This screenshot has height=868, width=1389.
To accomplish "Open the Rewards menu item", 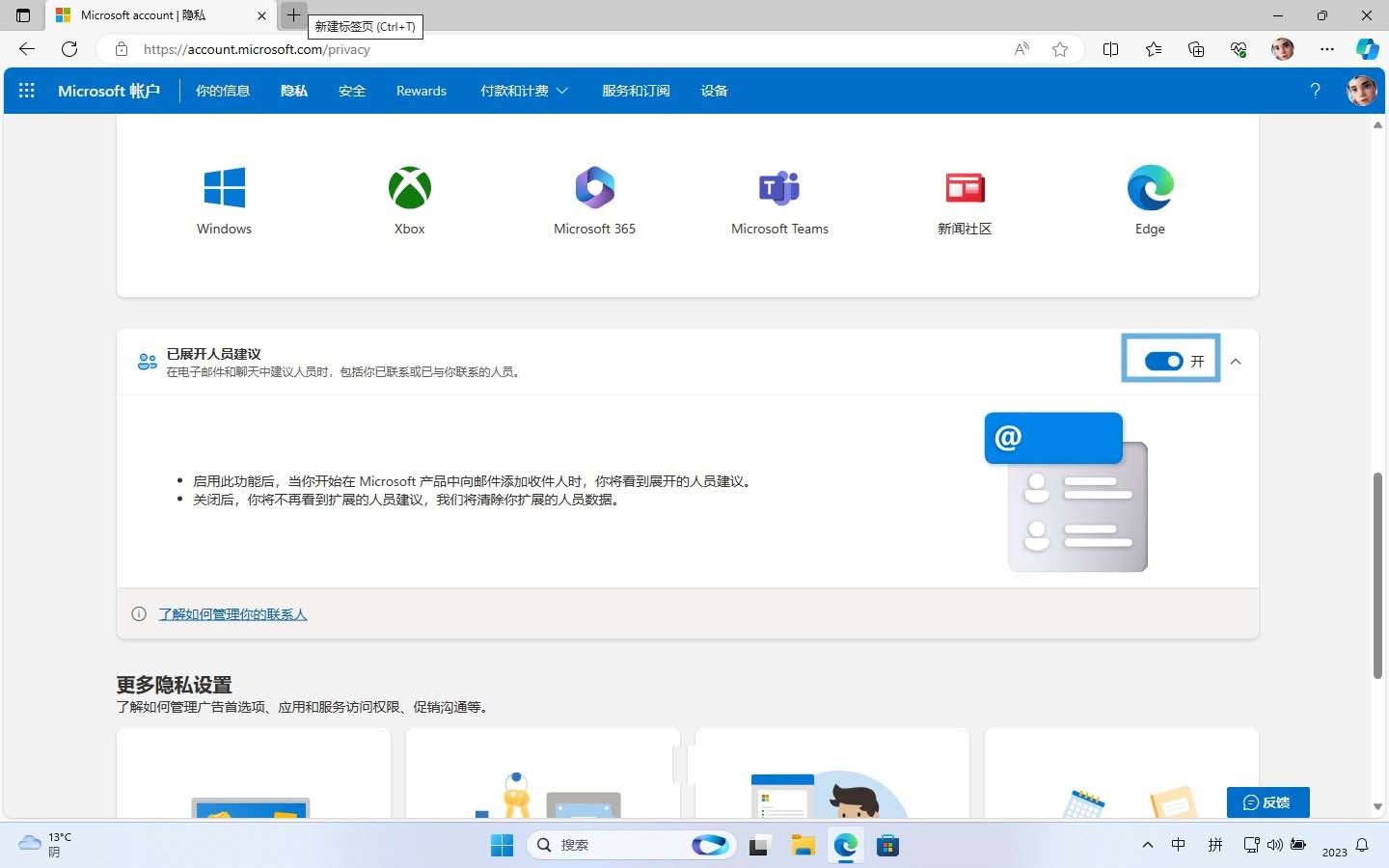I will [x=421, y=90].
